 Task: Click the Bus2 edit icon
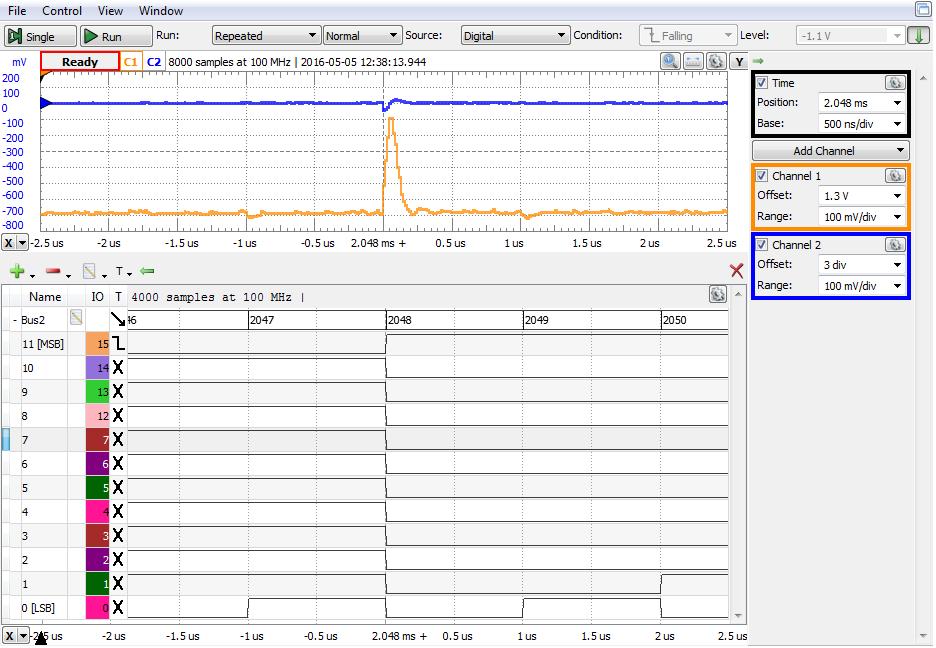[76, 318]
